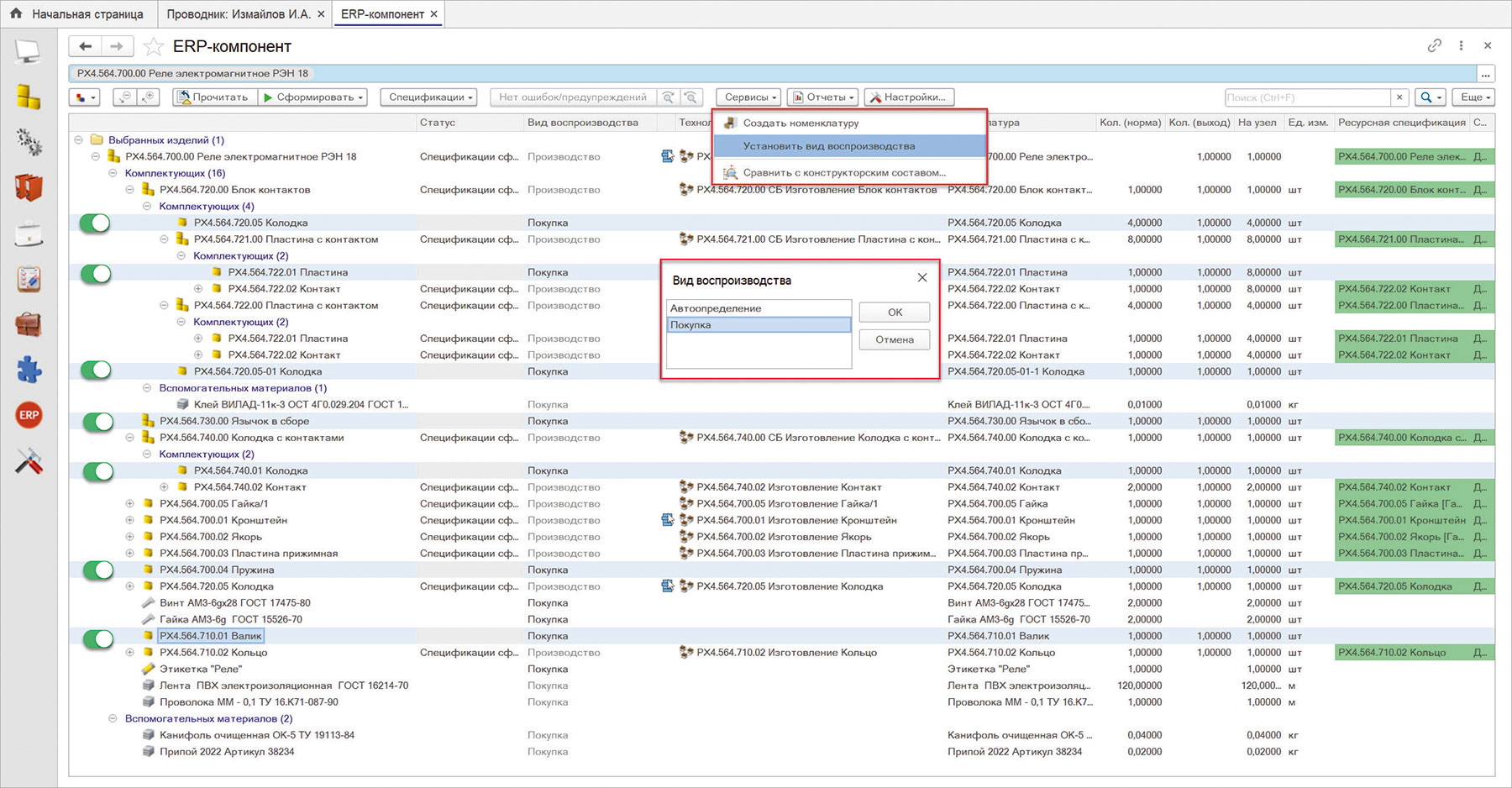1512x788 pixels.
Task: Open the Спецификации dropdown
Action: 428,97
